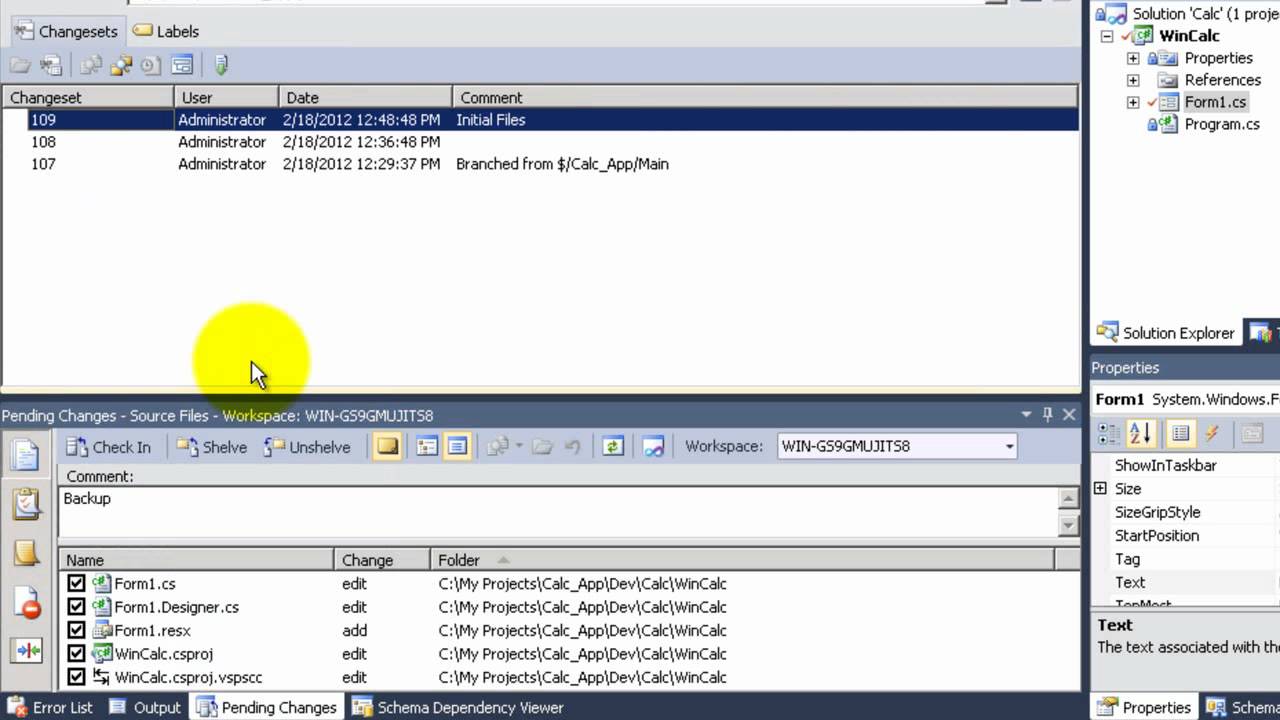Image resolution: width=1280 pixels, height=720 pixels.
Task: Switch to the Changesets tab
Action: point(67,31)
